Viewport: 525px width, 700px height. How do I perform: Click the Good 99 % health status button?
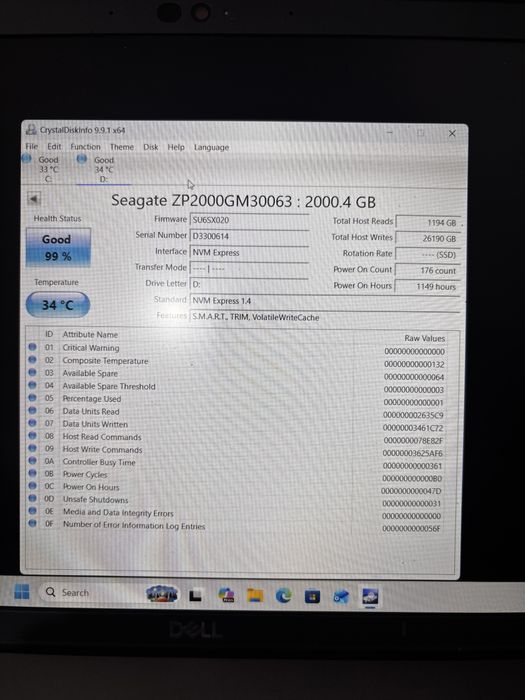58,248
